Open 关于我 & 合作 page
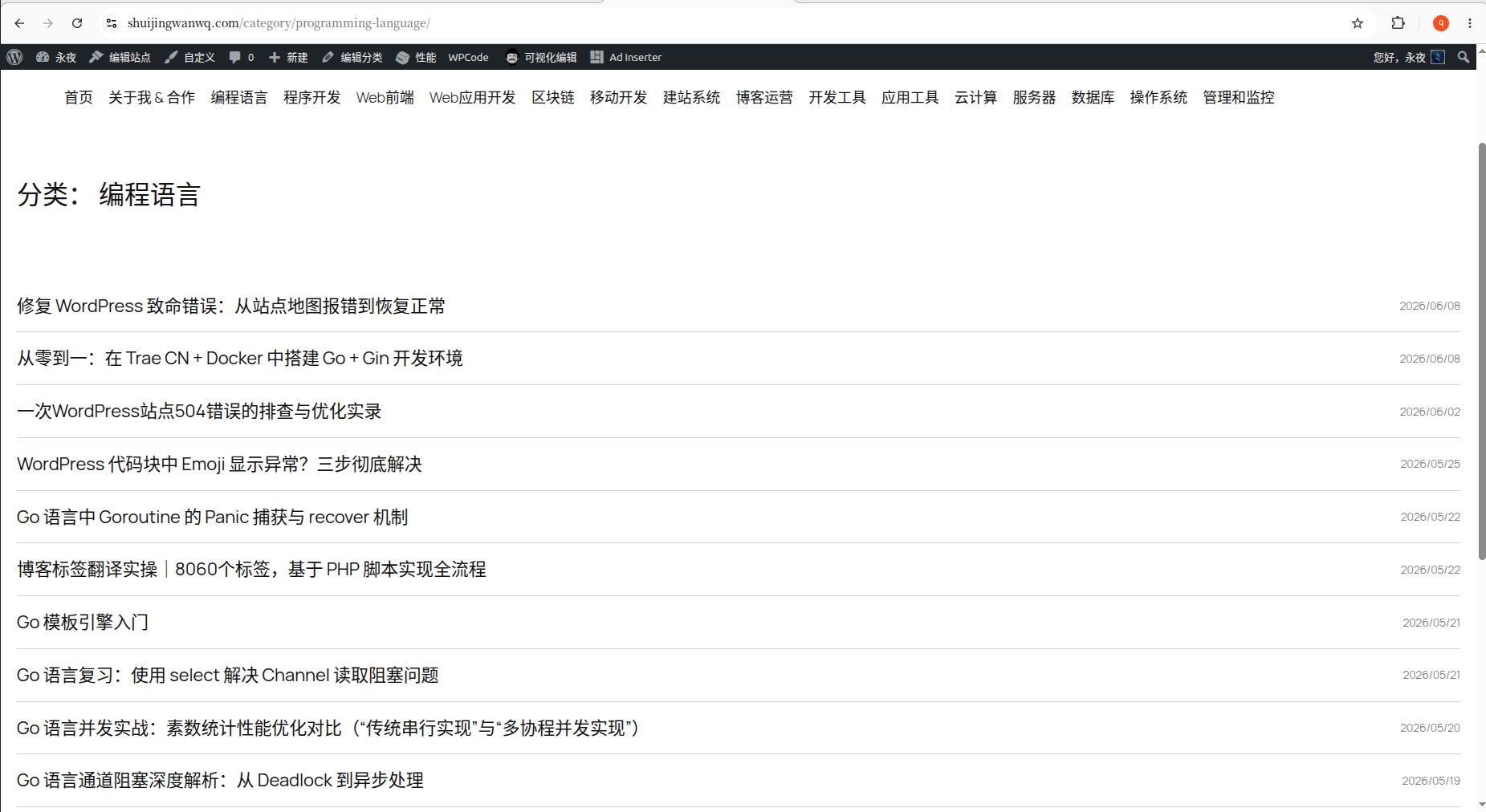 click(152, 97)
